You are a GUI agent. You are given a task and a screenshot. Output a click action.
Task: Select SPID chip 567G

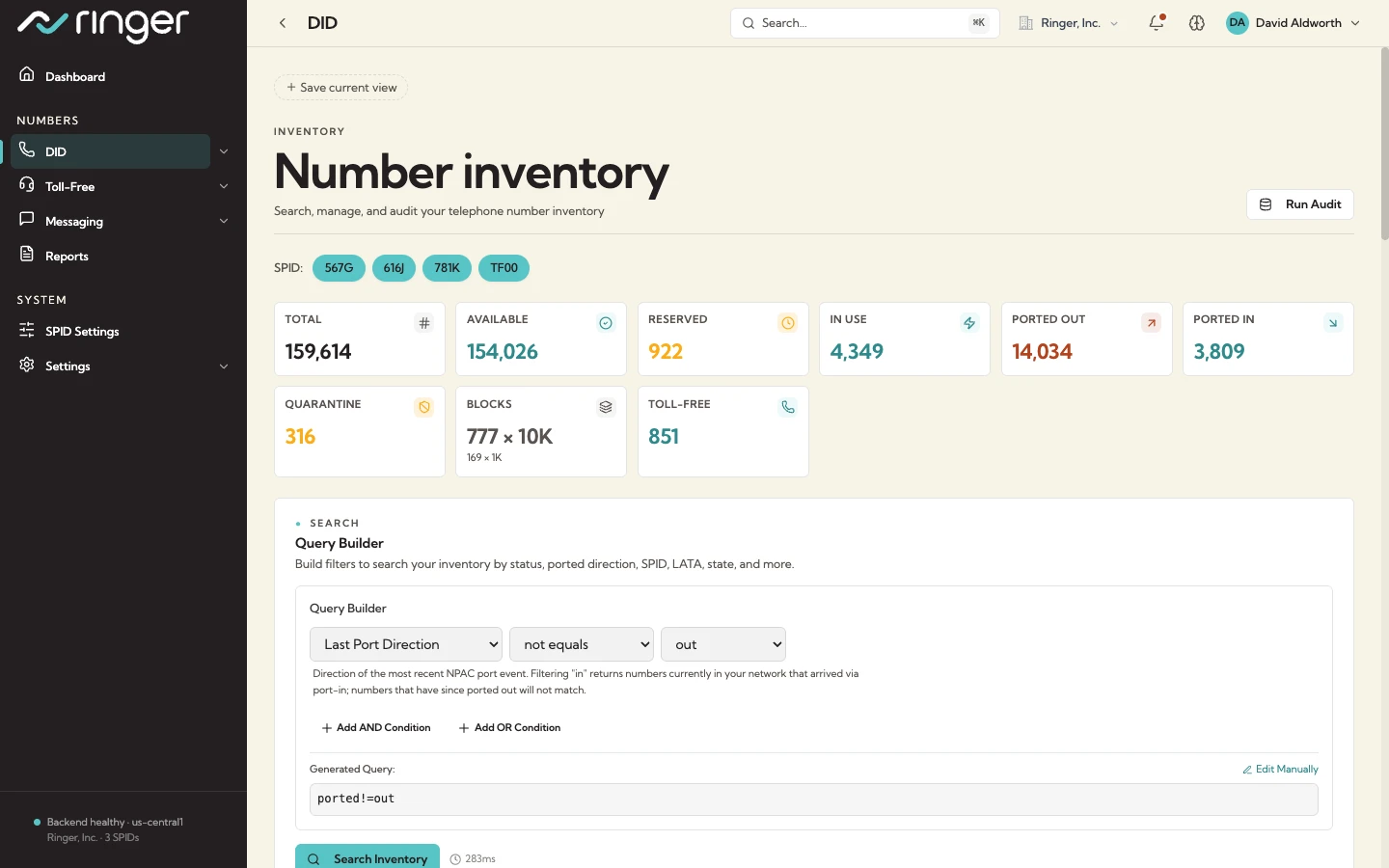(x=339, y=268)
